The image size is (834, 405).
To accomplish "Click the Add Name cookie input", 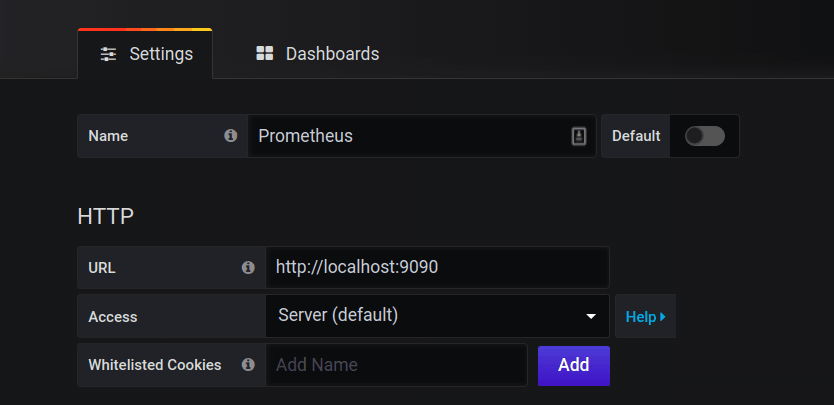I will click(x=396, y=365).
